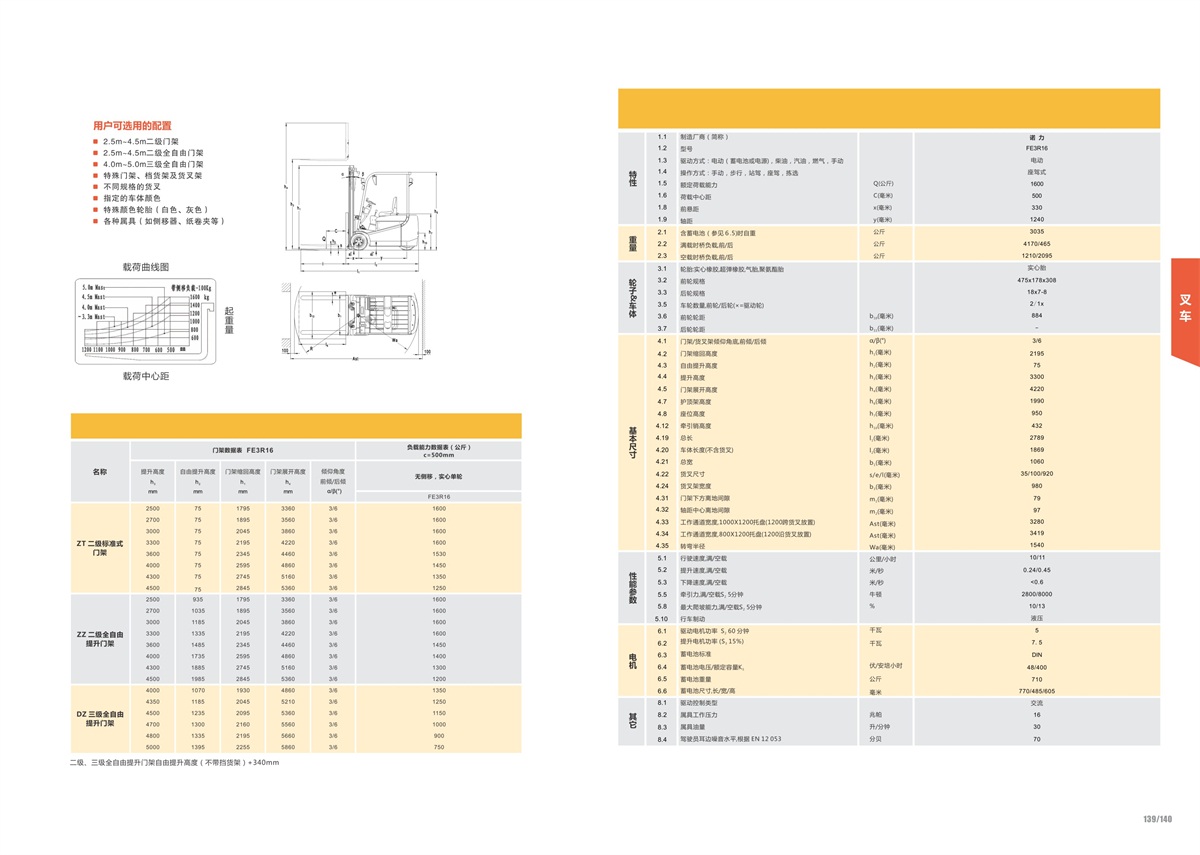This screenshot has width=1200, height=855.
Task: Click the 电机 section label
Action: tap(632, 661)
